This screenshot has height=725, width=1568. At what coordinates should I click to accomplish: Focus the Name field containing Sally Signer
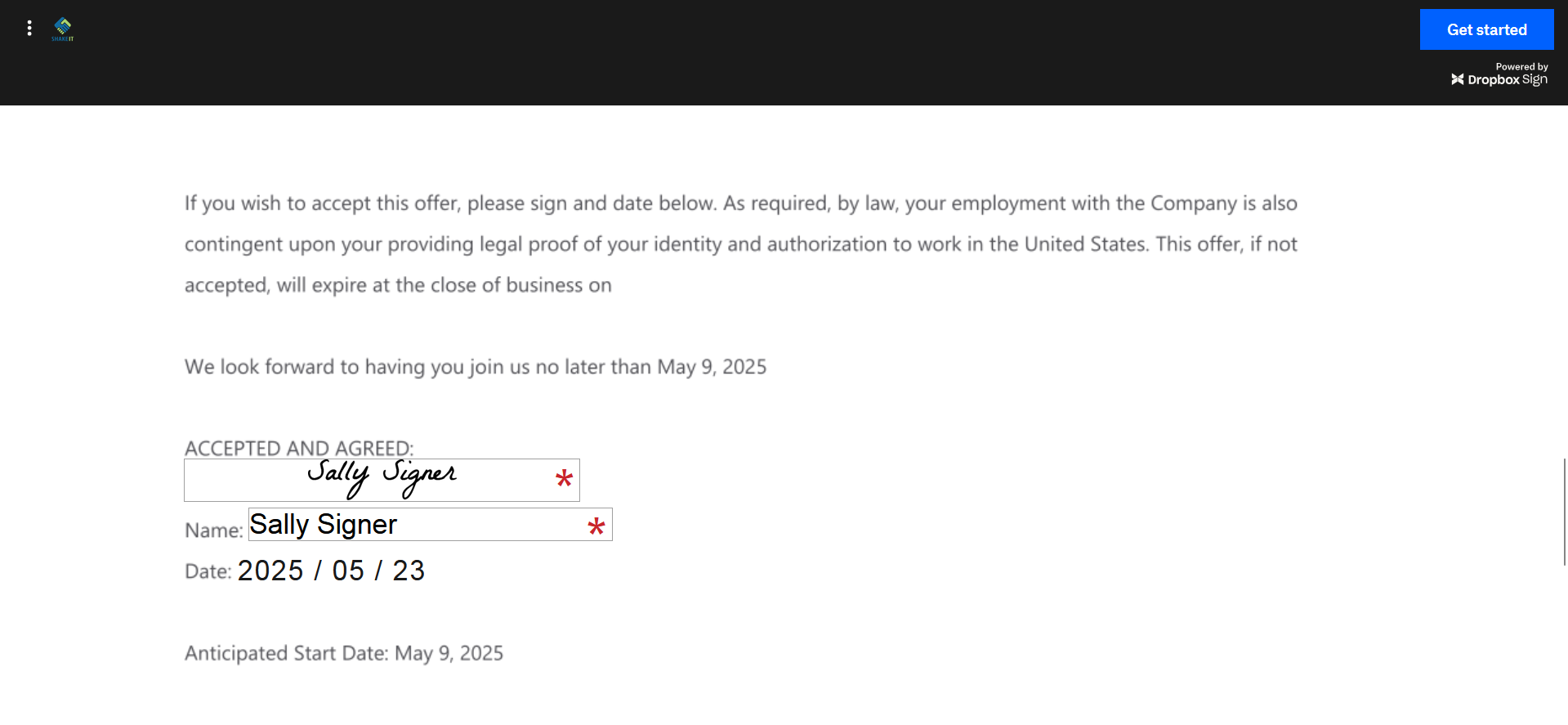431,524
